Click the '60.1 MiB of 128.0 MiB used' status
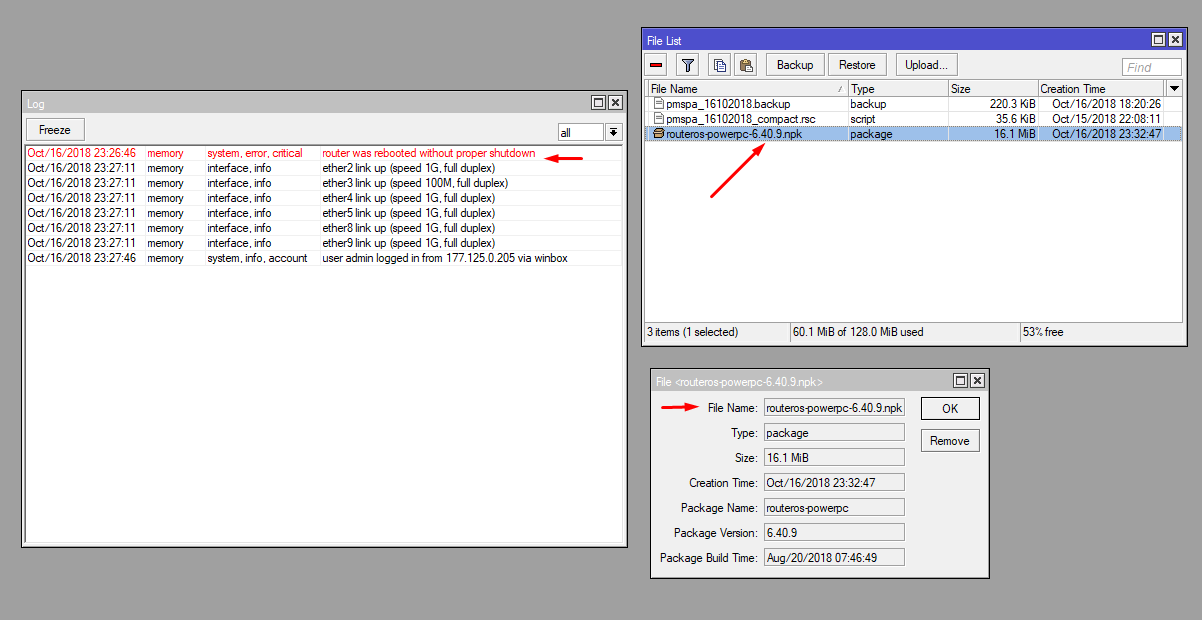1202x620 pixels. [858, 332]
